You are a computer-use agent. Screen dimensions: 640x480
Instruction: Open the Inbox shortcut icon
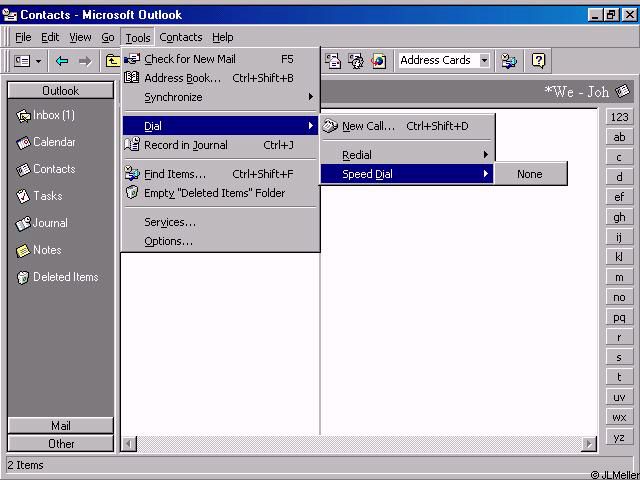tap(23, 116)
